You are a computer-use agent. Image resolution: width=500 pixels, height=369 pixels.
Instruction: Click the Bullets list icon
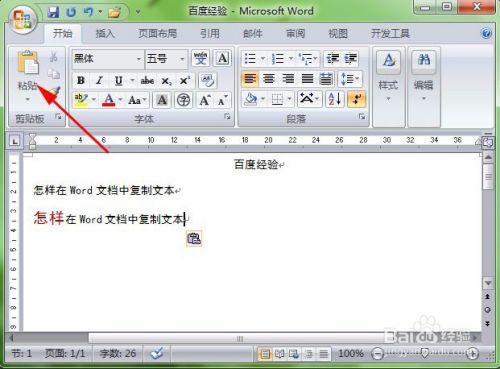click(x=250, y=59)
